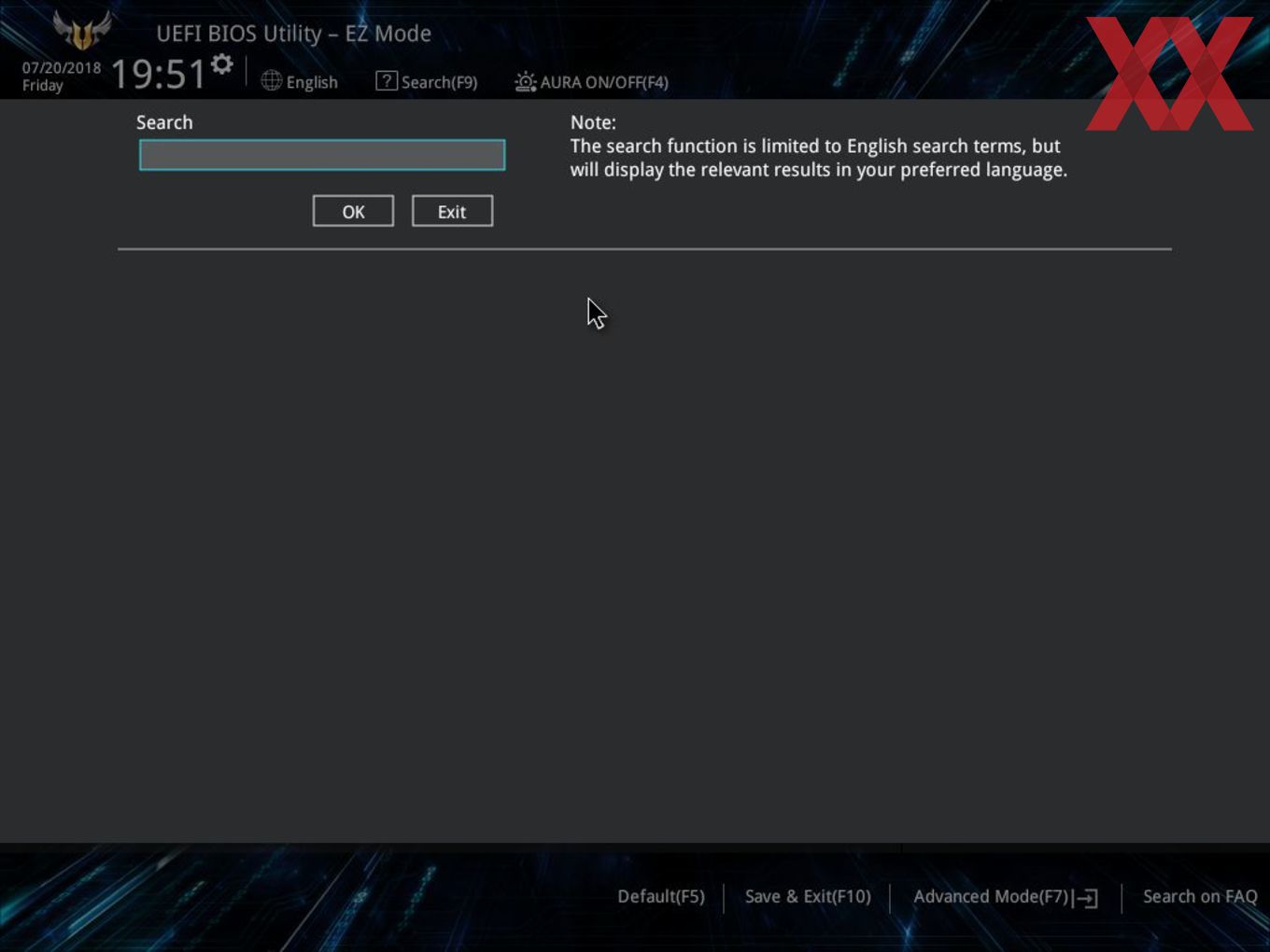This screenshot has width=1270, height=952.
Task: Confirm search with the OK button
Action: (x=353, y=211)
